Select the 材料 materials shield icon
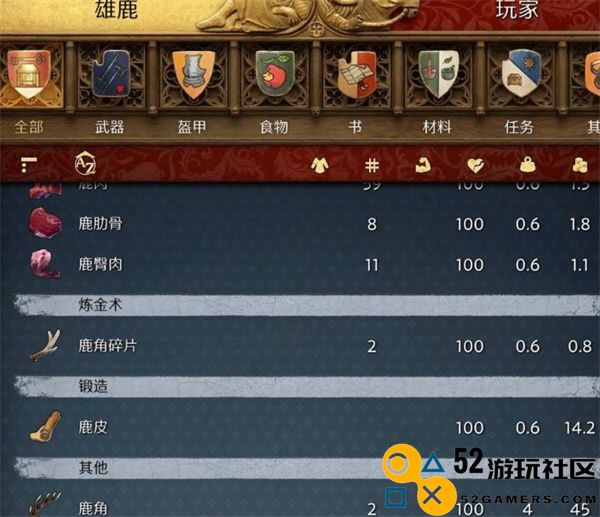The width and height of the screenshot is (600, 517). pos(439,73)
